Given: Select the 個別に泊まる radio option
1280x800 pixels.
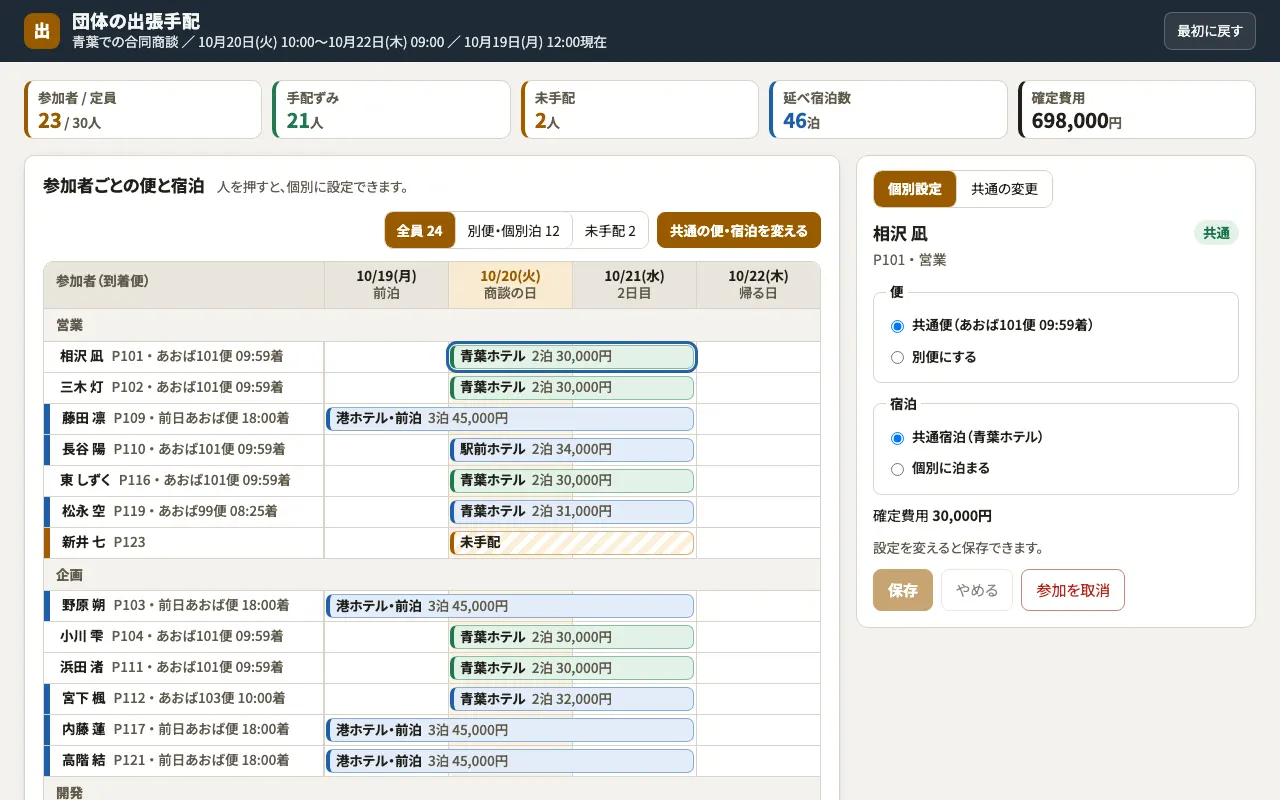Looking at the screenshot, I should click(x=897, y=469).
